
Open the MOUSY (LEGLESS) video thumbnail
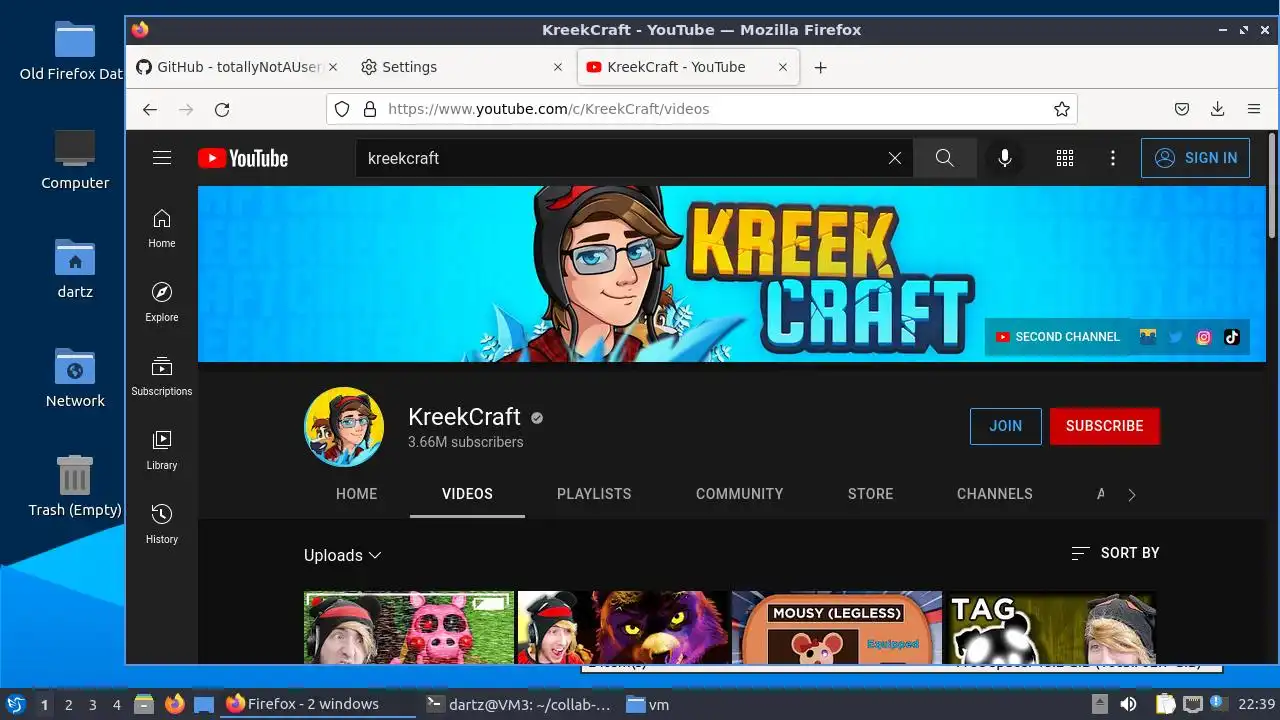click(837, 627)
